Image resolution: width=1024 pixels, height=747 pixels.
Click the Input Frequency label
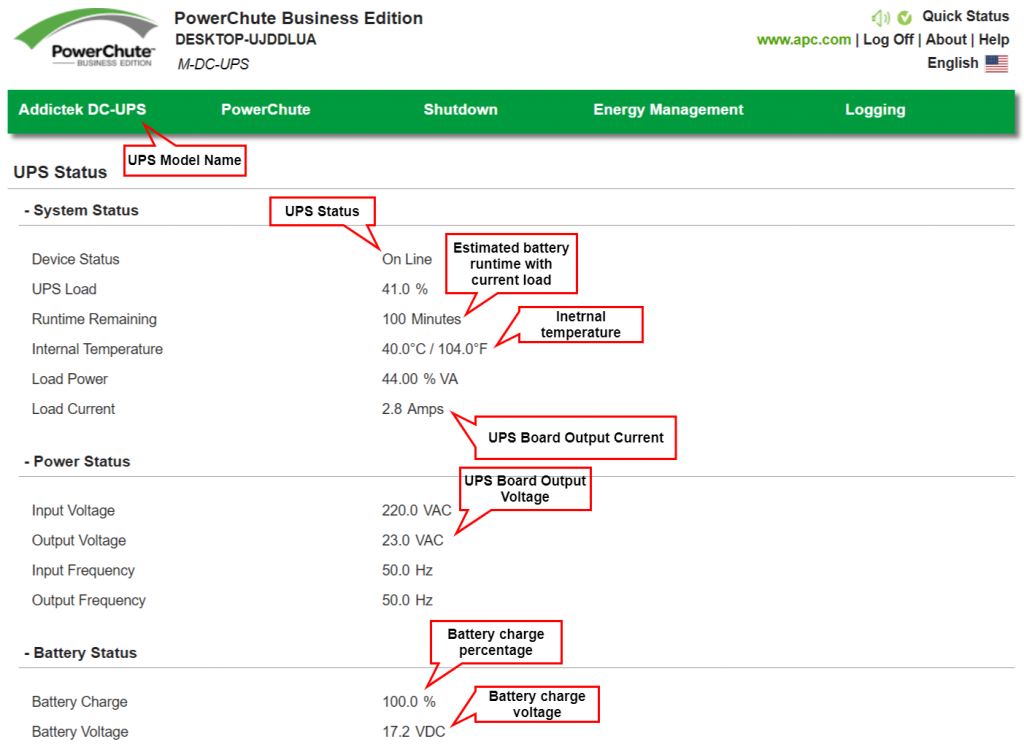(x=83, y=571)
